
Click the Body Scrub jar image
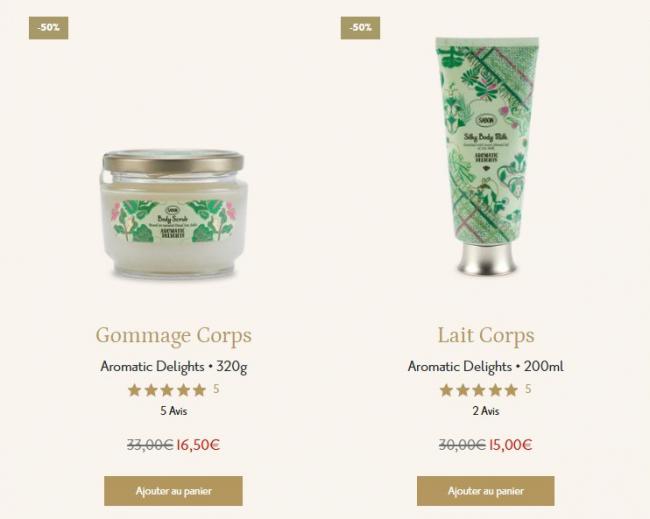coord(173,214)
